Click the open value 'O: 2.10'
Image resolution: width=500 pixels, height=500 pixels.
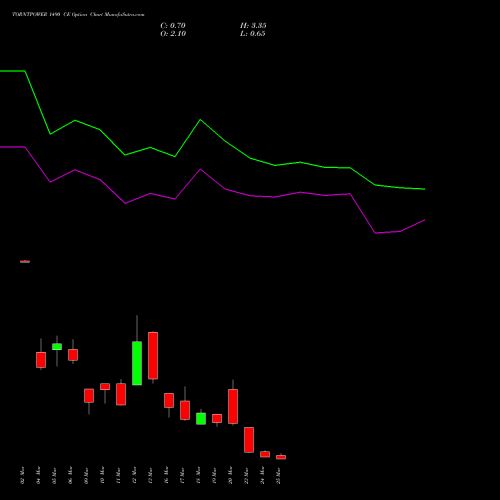(x=173, y=34)
